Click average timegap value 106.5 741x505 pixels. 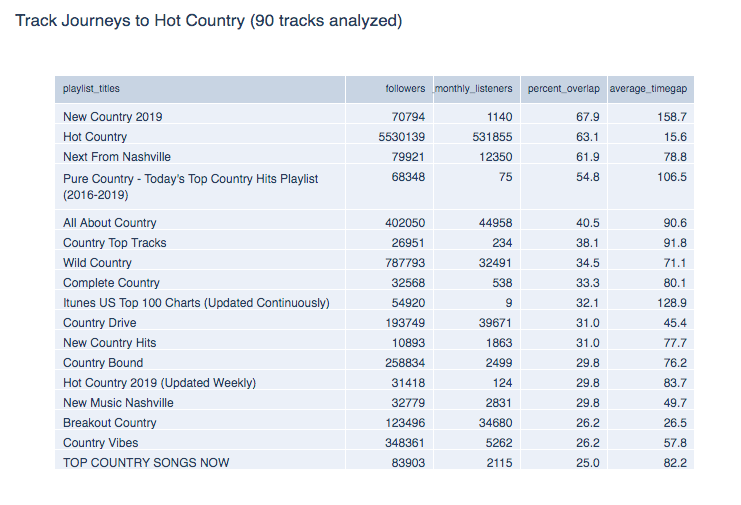coord(672,177)
